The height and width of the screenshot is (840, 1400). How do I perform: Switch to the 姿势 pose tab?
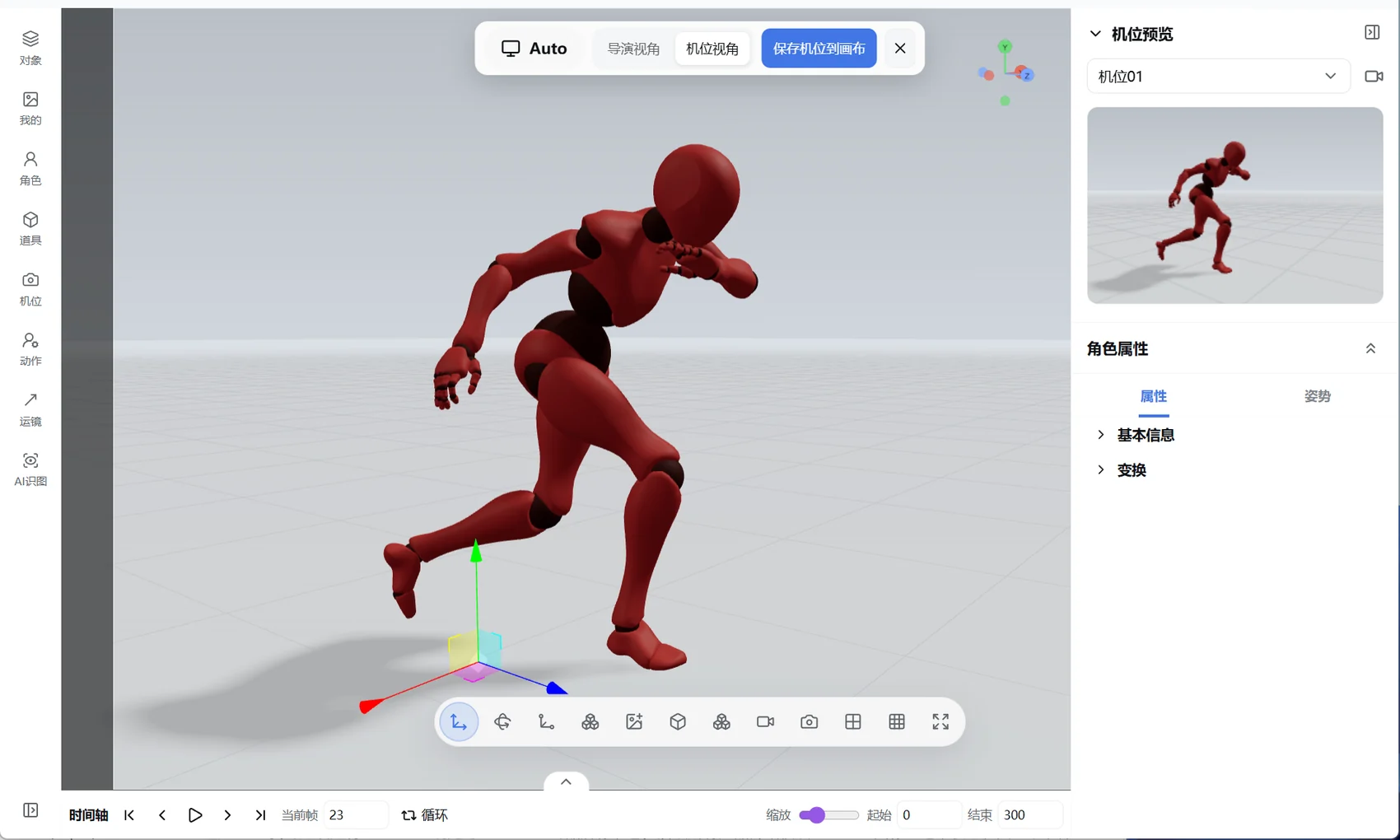(x=1317, y=396)
